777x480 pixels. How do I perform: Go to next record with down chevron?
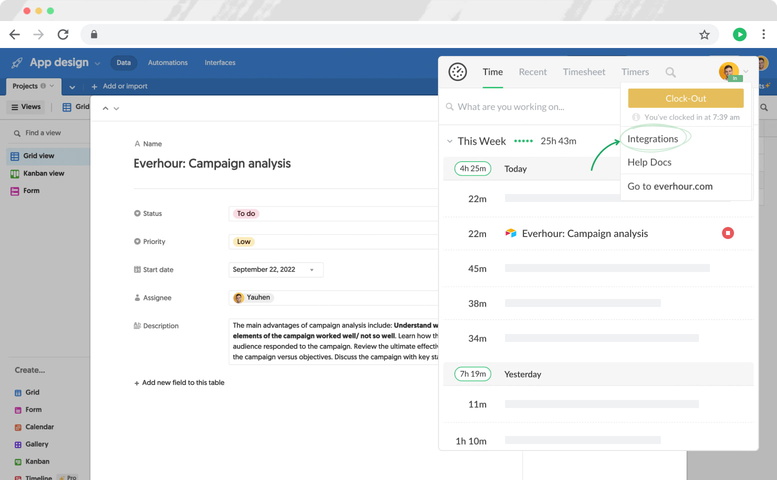116,108
